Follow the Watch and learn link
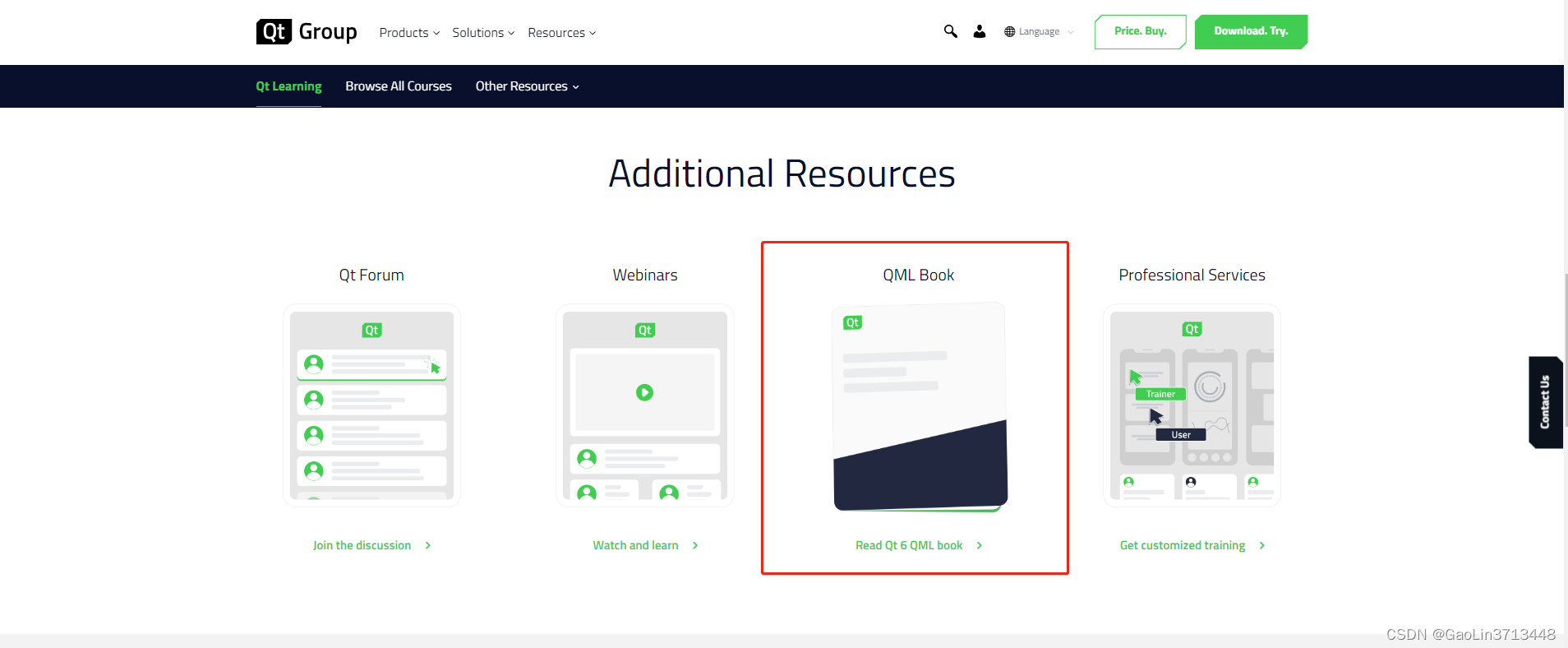Image resolution: width=1568 pixels, height=648 pixels. pos(636,545)
